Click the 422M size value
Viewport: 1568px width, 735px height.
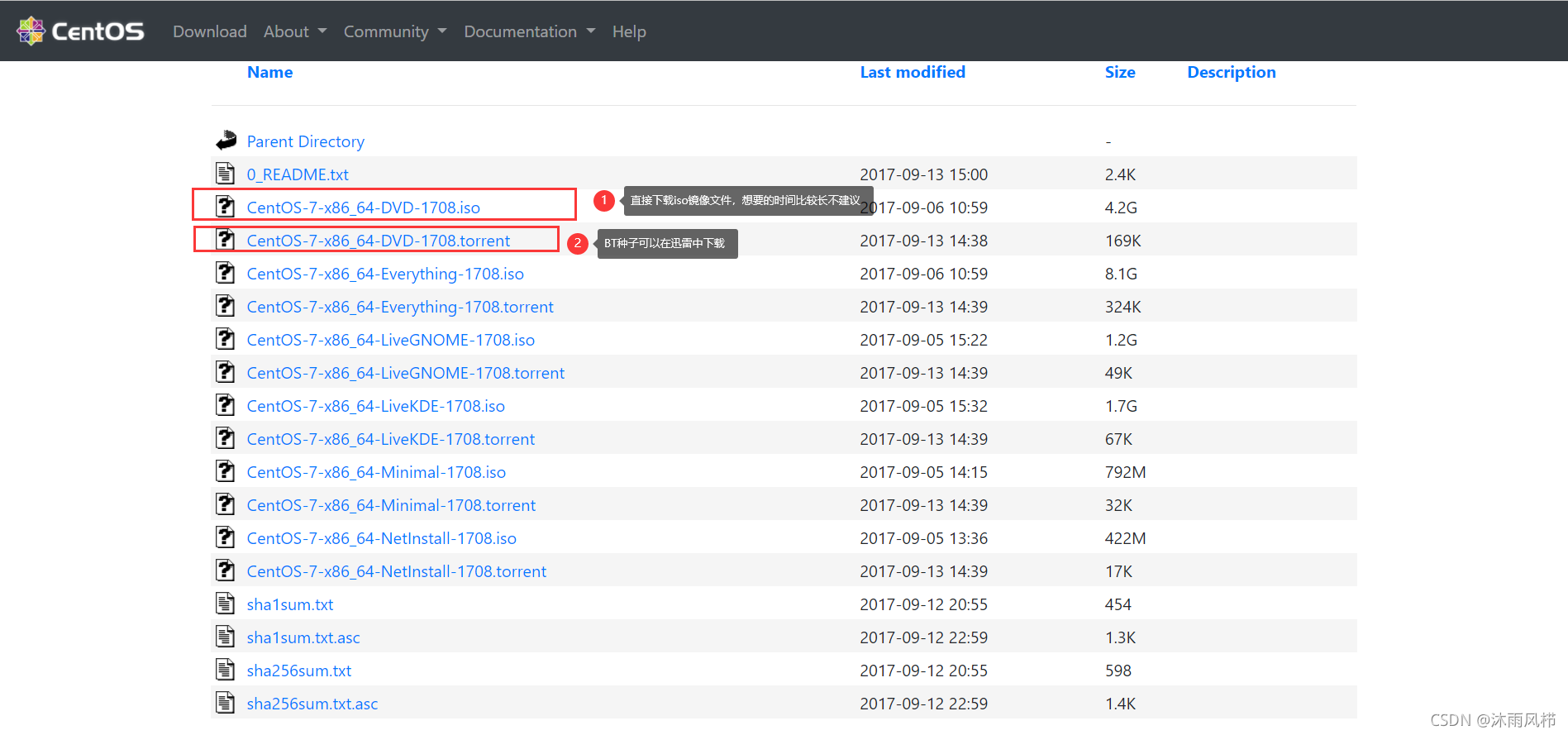click(1125, 538)
